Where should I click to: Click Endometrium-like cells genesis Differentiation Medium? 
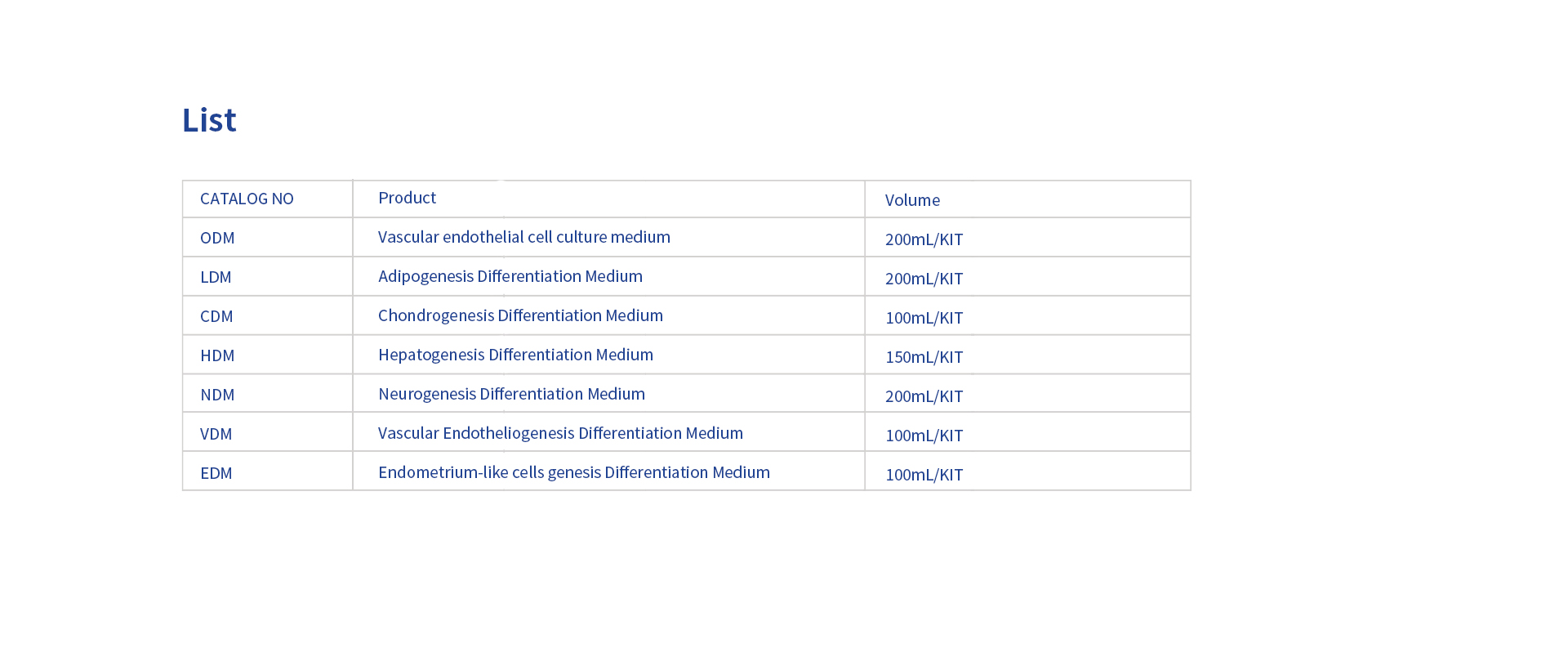pos(573,472)
